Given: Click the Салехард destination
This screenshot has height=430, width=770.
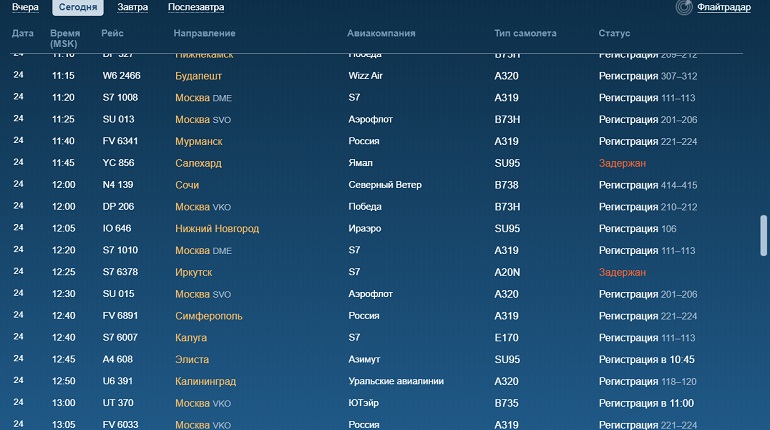Looking at the screenshot, I should pyautogui.click(x=198, y=163).
